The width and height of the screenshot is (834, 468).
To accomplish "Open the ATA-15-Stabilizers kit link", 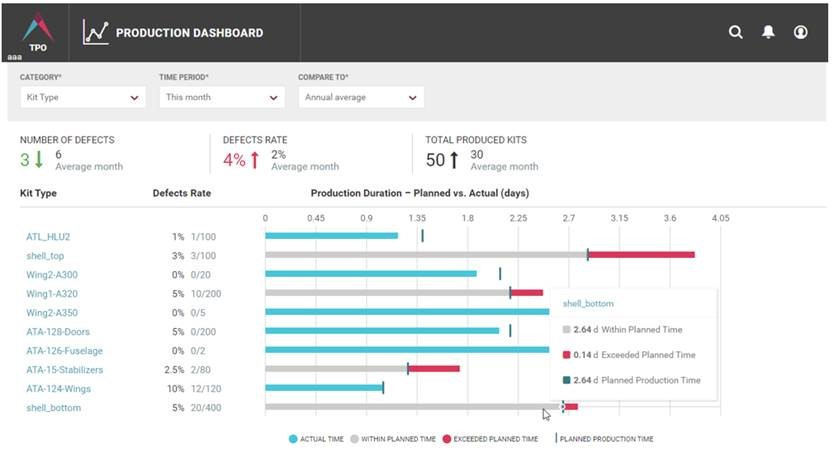I will click(x=64, y=370).
